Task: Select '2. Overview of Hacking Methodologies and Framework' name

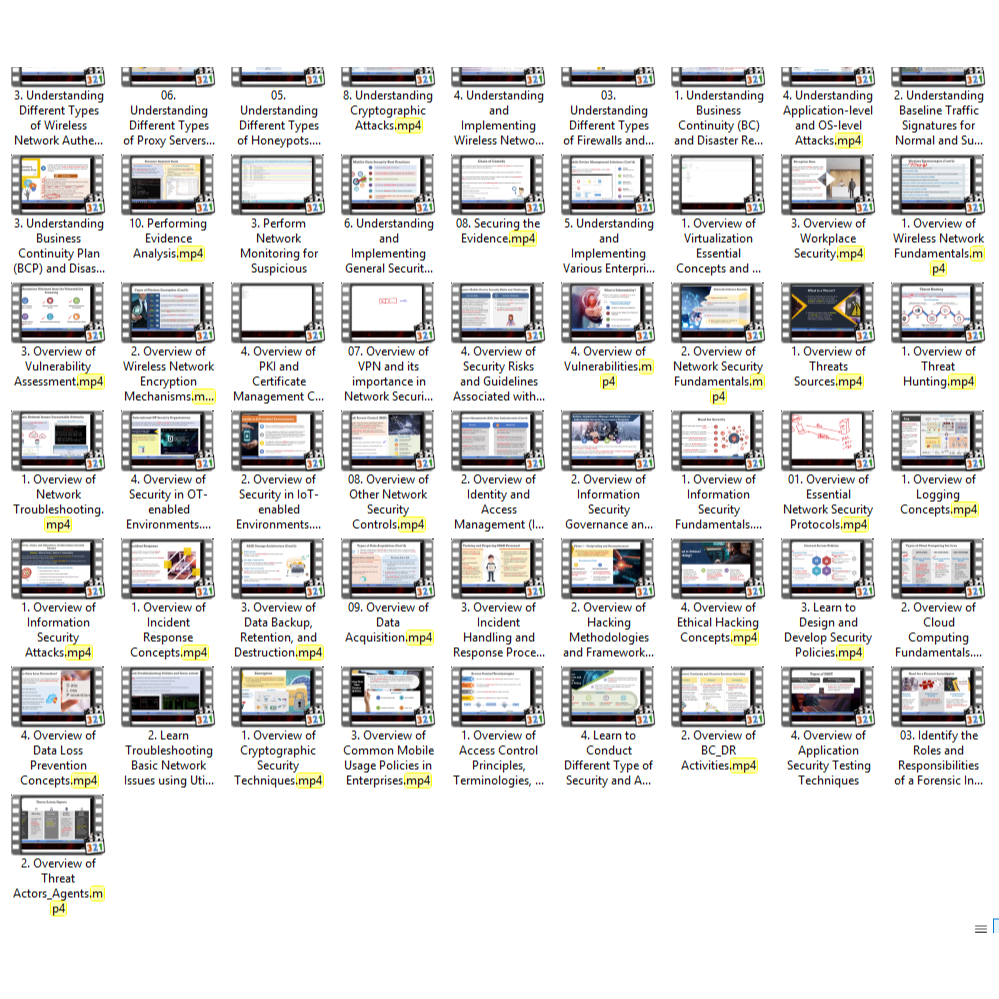Action: point(608,630)
